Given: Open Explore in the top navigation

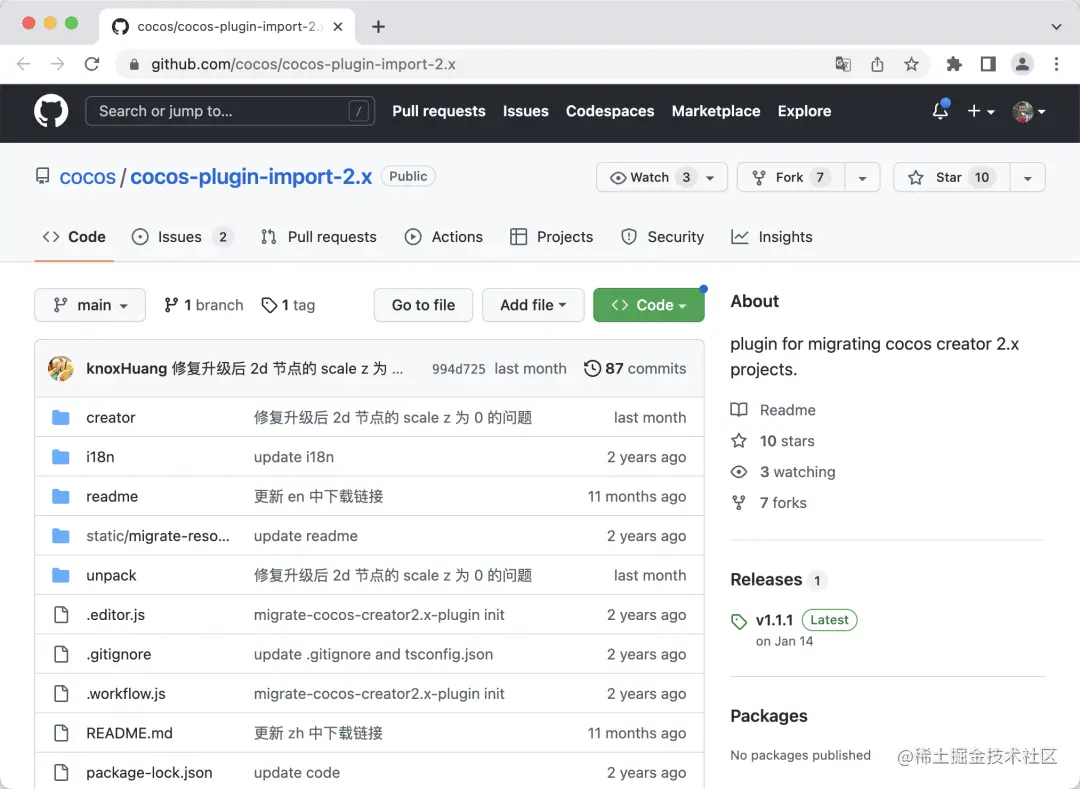Looking at the screenshot, I should pyautogui.click(x=804, y=111).
